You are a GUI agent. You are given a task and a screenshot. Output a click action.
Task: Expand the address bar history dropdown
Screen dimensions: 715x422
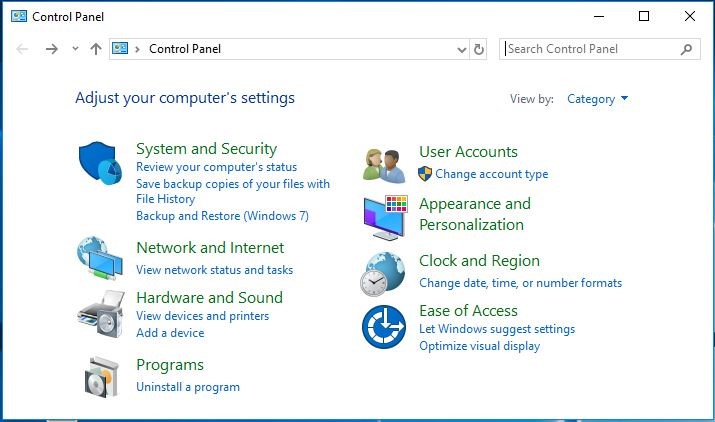click(461, 49)
